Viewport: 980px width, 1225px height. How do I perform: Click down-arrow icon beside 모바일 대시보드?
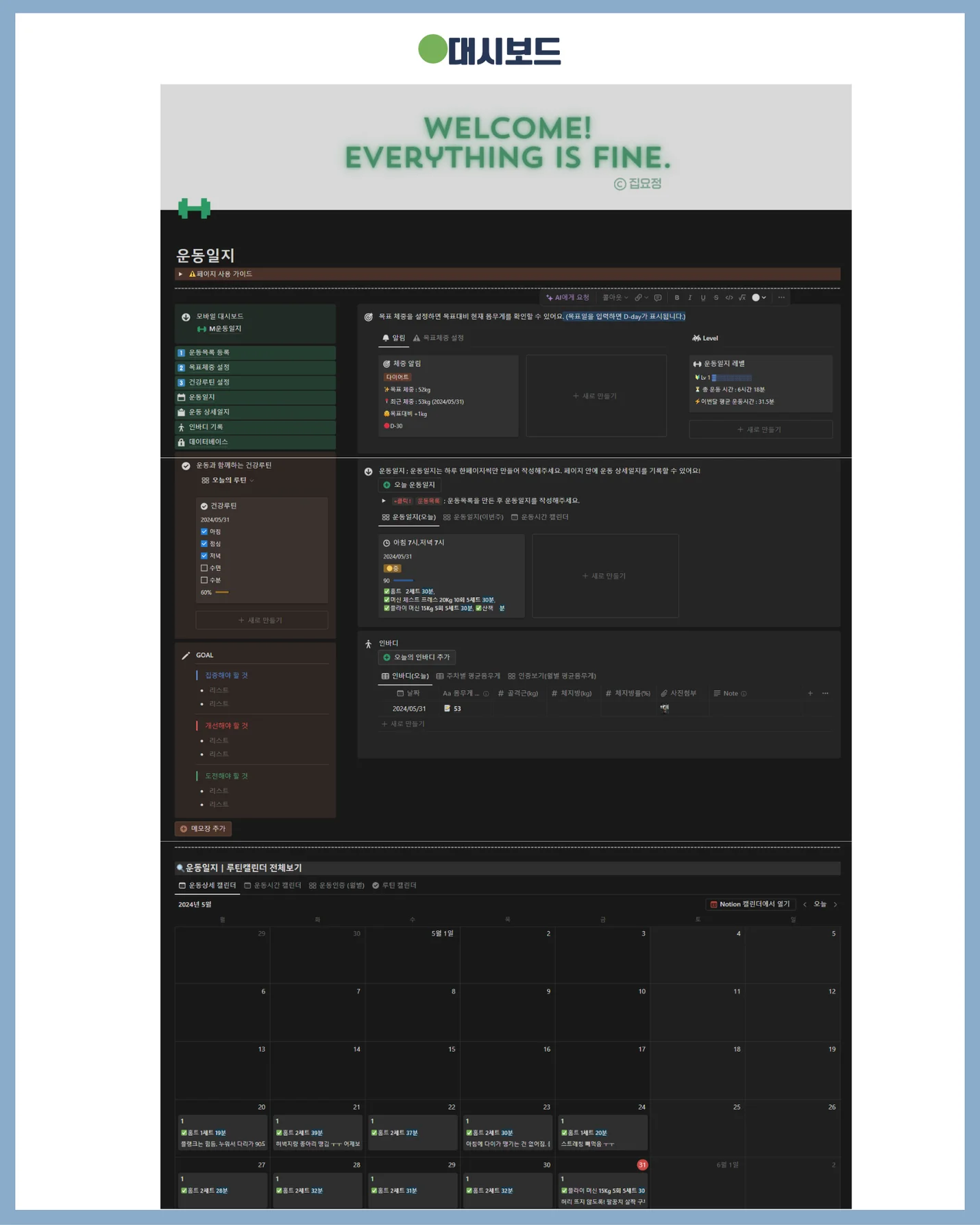coord(186,317)
